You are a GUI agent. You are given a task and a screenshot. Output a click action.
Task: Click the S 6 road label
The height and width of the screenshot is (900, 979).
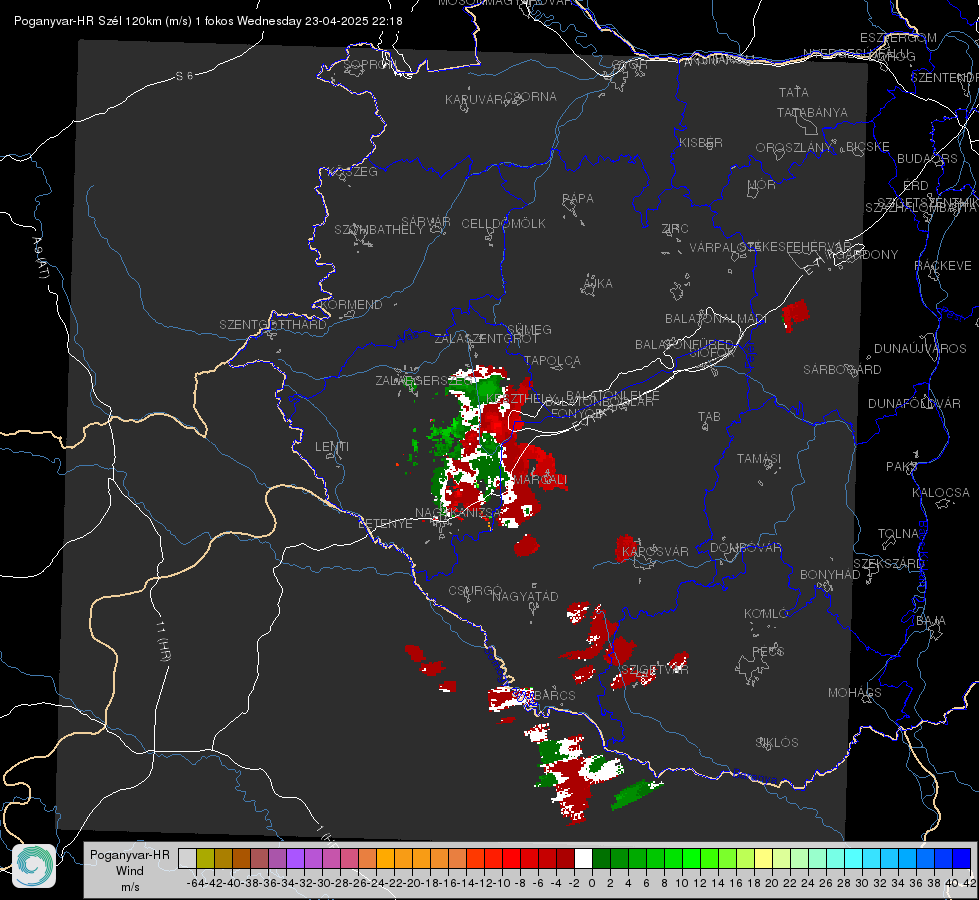pyautogui.click(x=184, y=76)
